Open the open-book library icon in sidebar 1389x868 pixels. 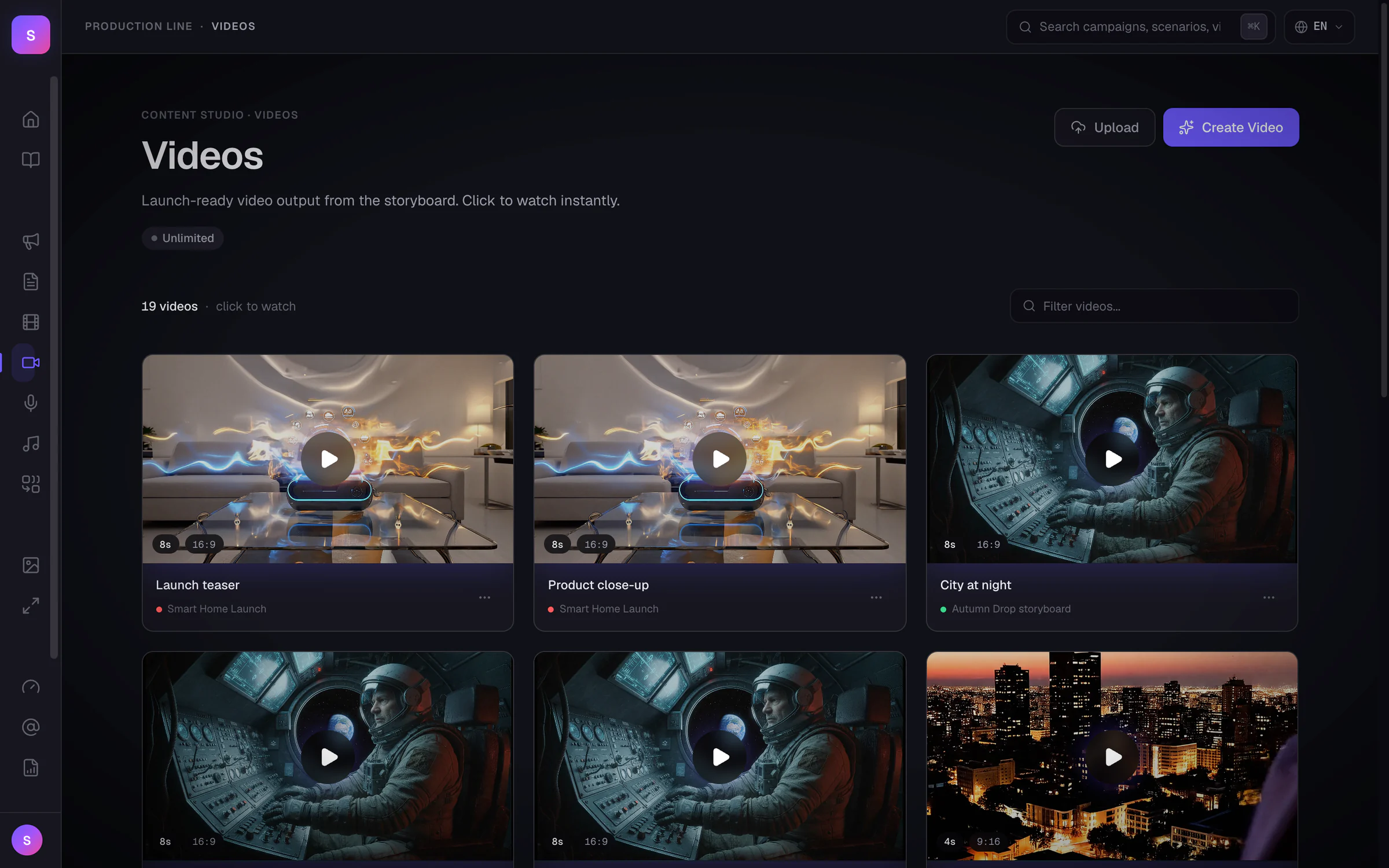click(31, 160)
